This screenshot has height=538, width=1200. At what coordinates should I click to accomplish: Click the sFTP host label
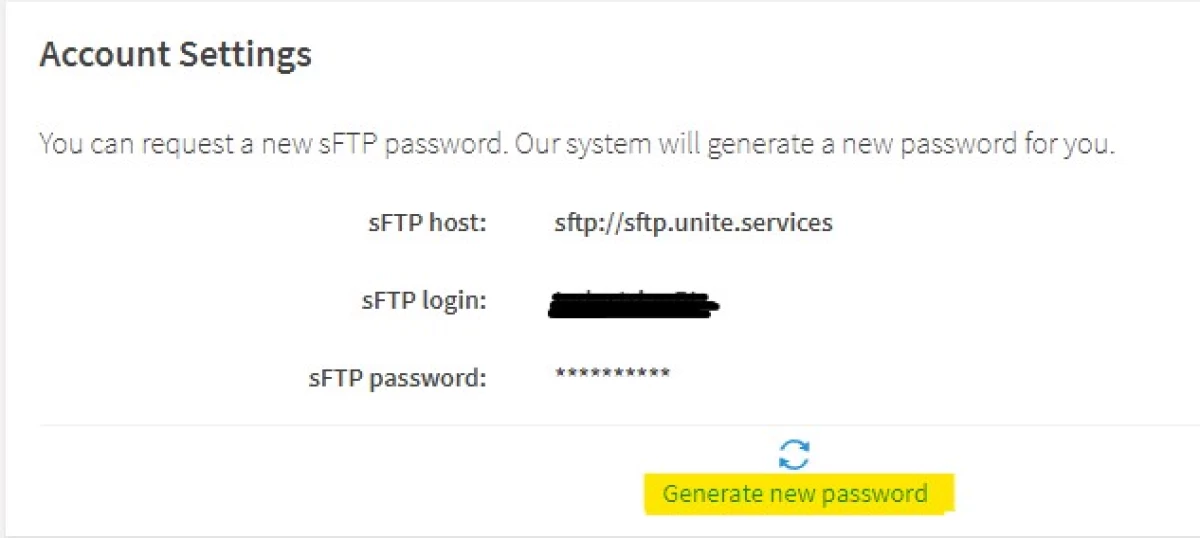[426, 222]
